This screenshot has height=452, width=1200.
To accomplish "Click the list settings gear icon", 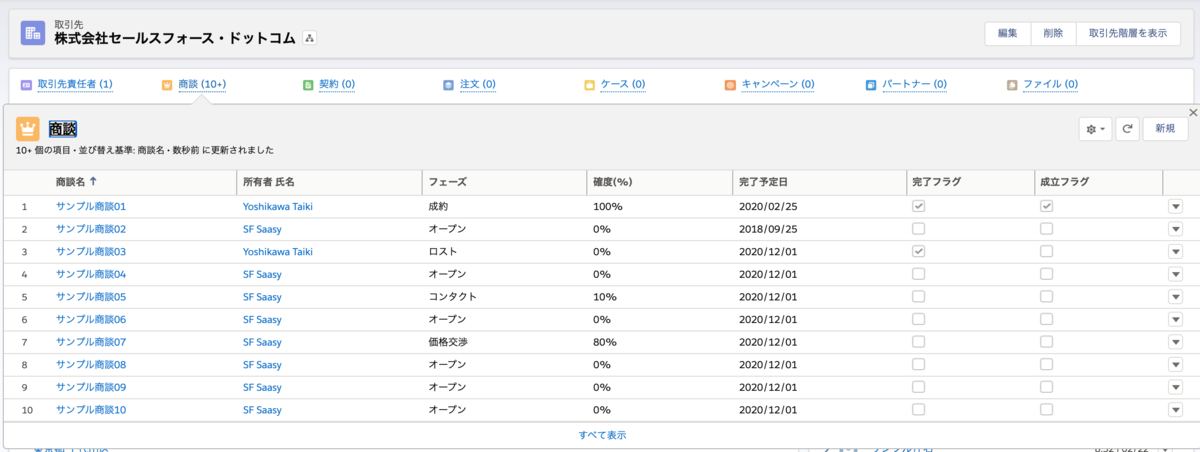I will 1095,129.
